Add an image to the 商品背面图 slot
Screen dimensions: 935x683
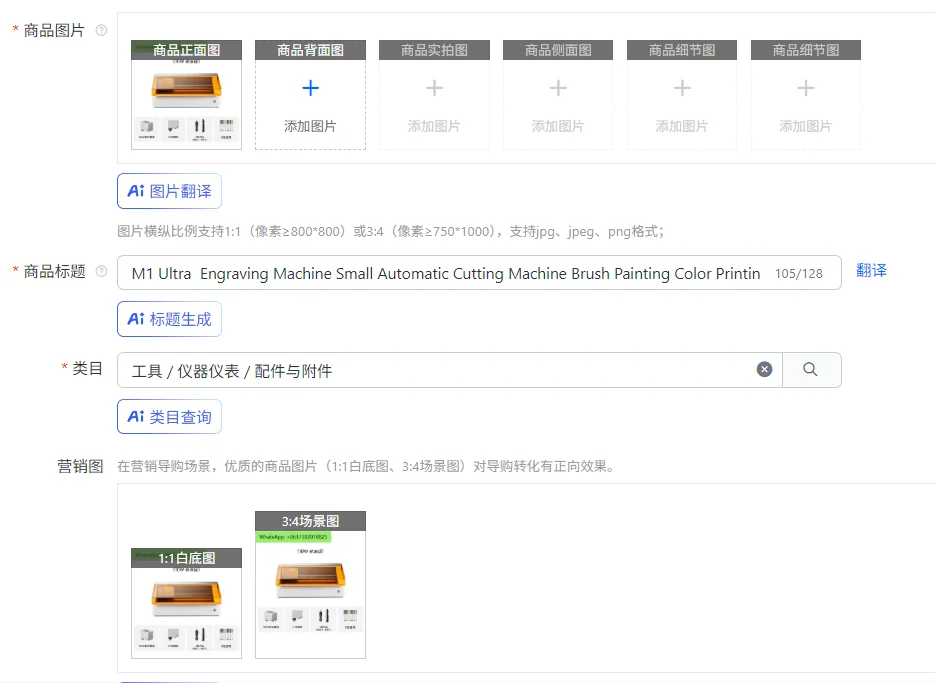(x=310, y=95)
